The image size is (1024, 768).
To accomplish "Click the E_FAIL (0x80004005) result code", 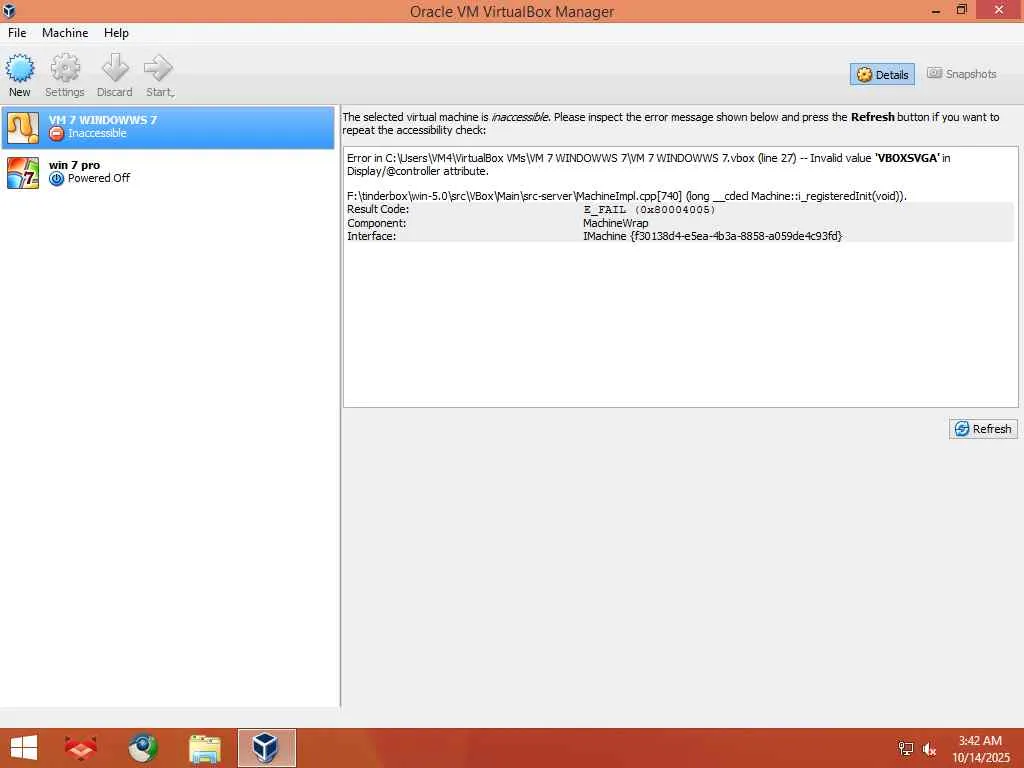I will (649, 210).
